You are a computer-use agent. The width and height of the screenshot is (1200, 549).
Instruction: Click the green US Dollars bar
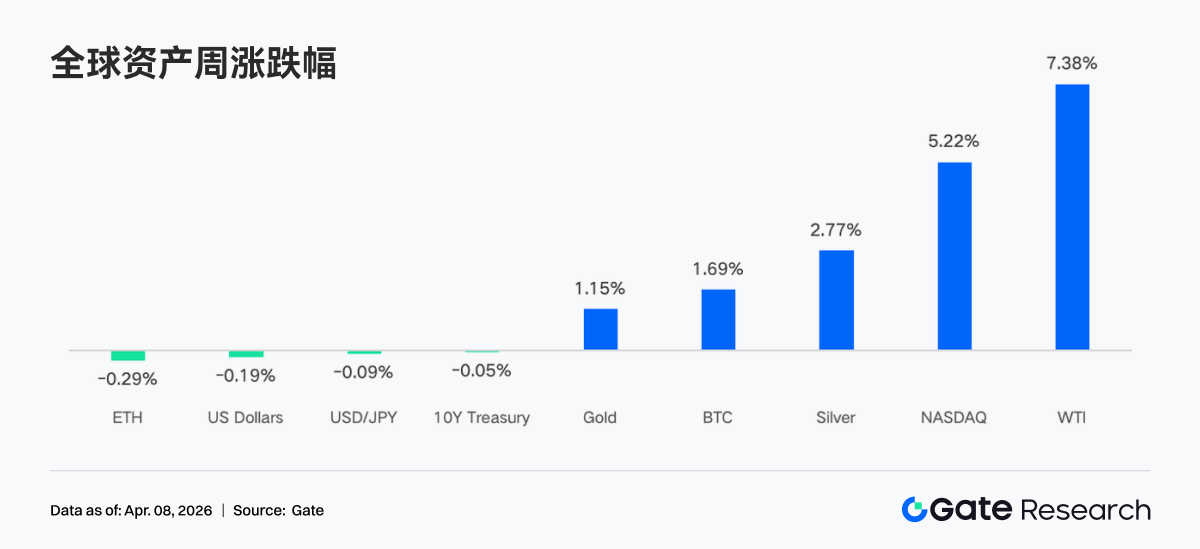(x=246, y=354)
